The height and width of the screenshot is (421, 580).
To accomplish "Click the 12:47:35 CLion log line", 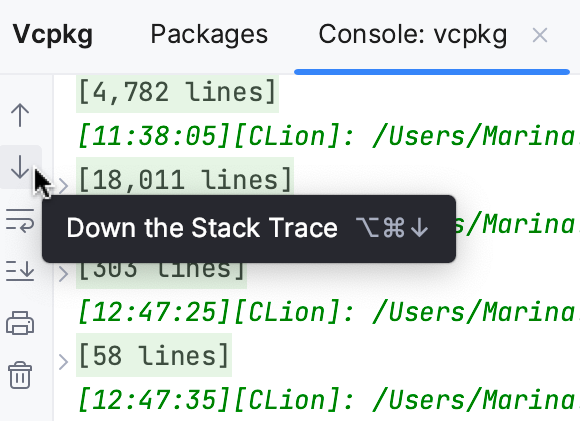I will (x=328, y=400).
